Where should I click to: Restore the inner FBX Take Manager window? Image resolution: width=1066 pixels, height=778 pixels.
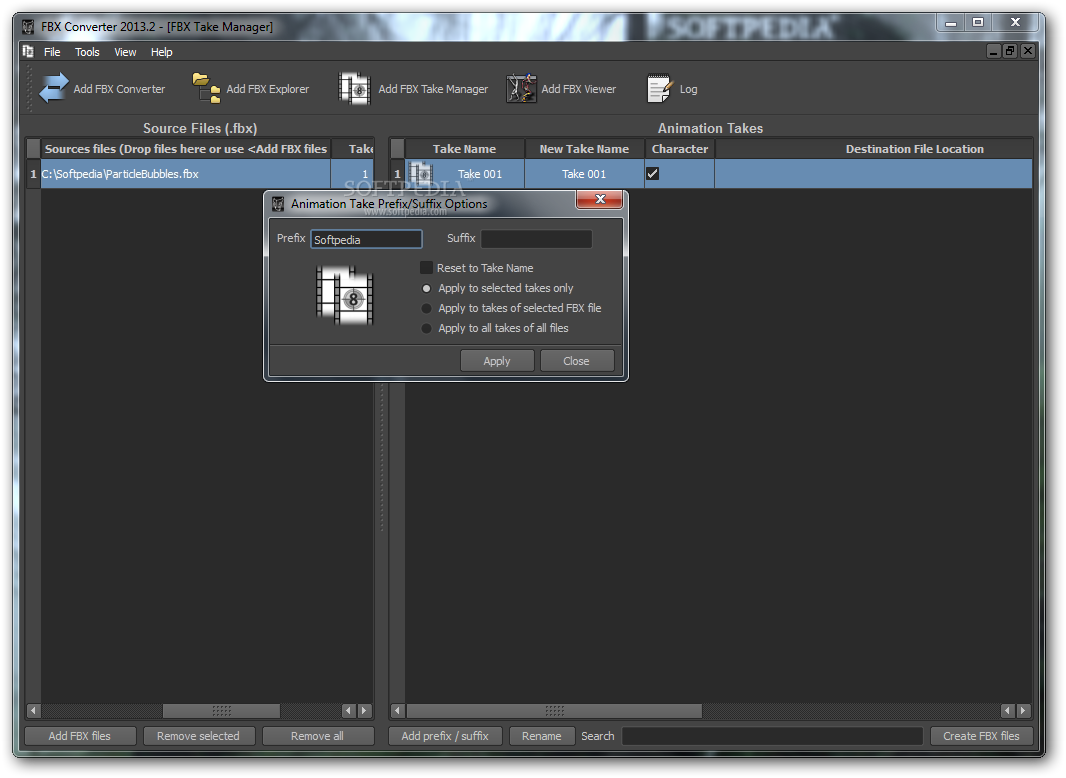tap(1010, 51)
